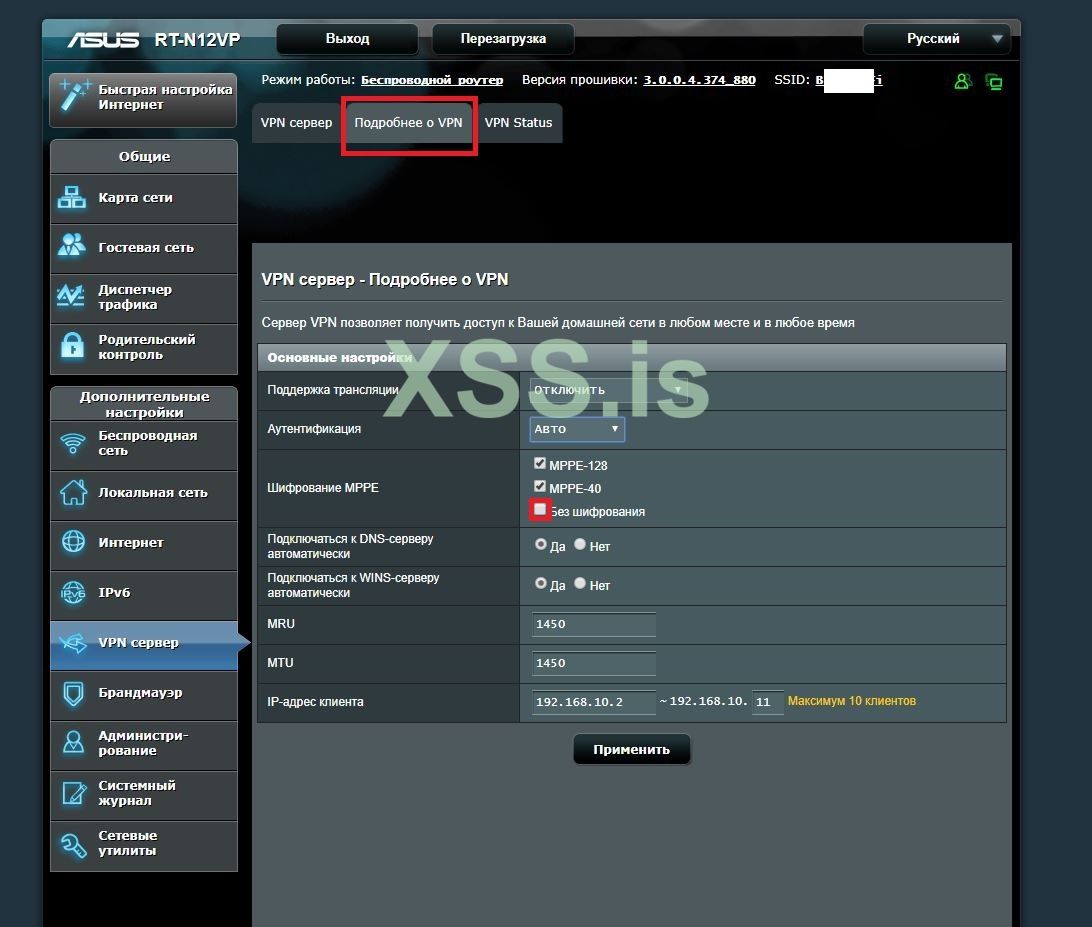The image size is (1092, 927).
Task: Click the MRU input field
Action: tap(594, 624)
